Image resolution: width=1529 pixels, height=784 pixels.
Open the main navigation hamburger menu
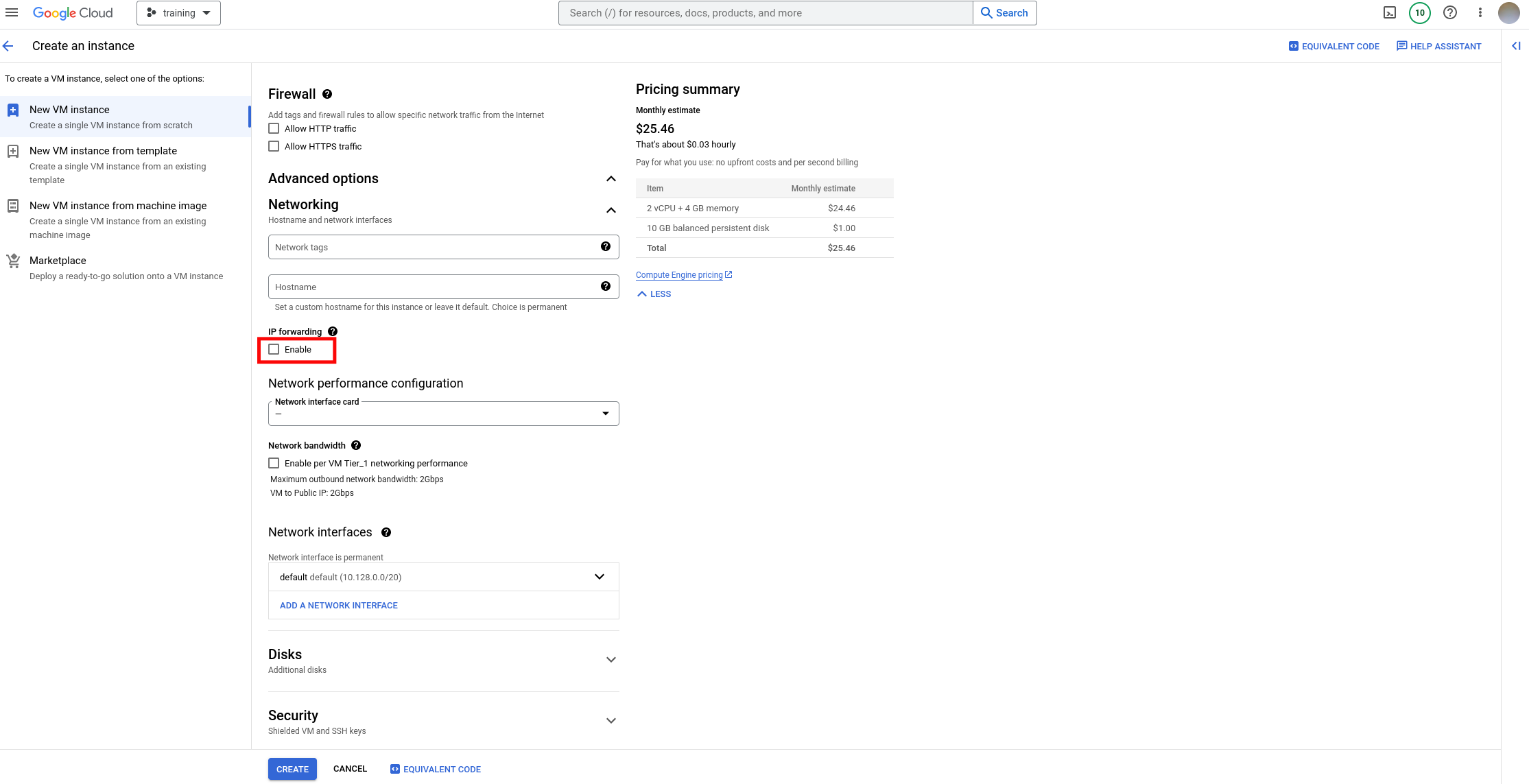12,13
